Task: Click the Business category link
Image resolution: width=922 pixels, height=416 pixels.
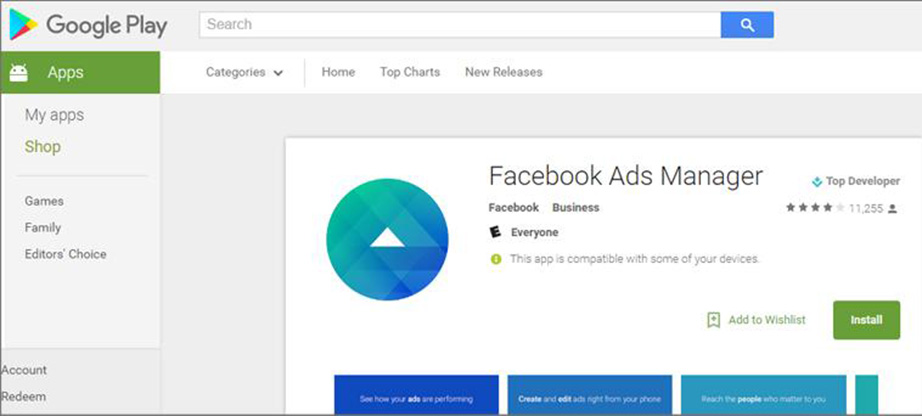Action: coord(576,208)
